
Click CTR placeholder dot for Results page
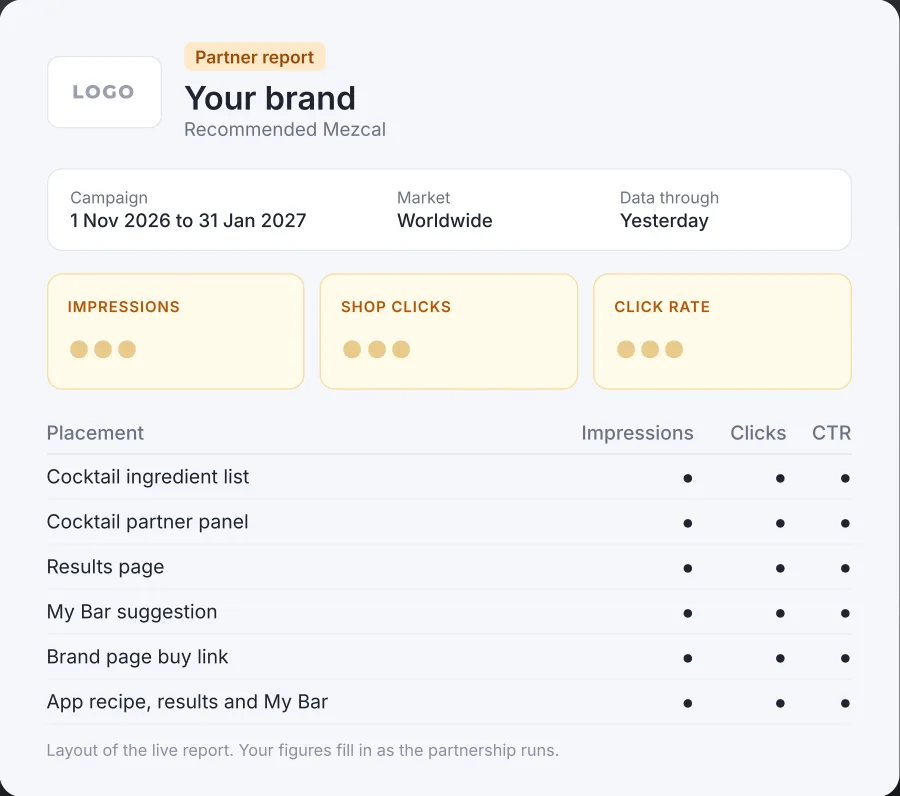tap(845, 568)
